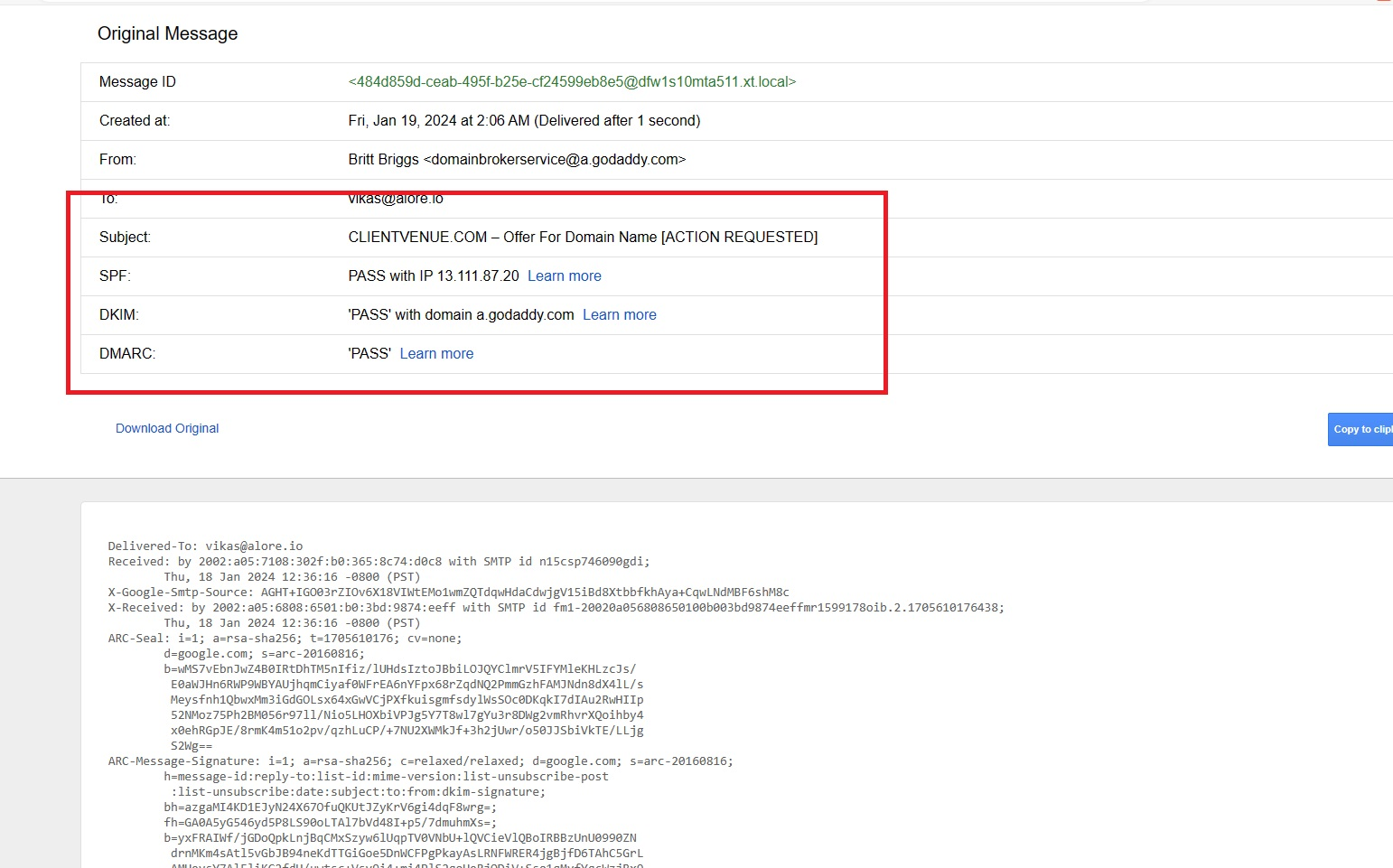
Task: Click Learn more next to SPF
Action: pos(564,275)
